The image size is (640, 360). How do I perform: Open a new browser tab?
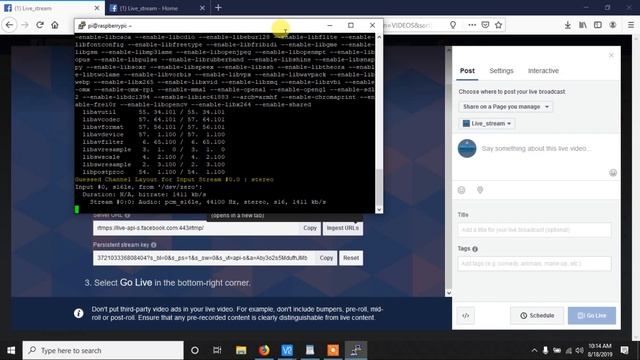pos(218,8)
